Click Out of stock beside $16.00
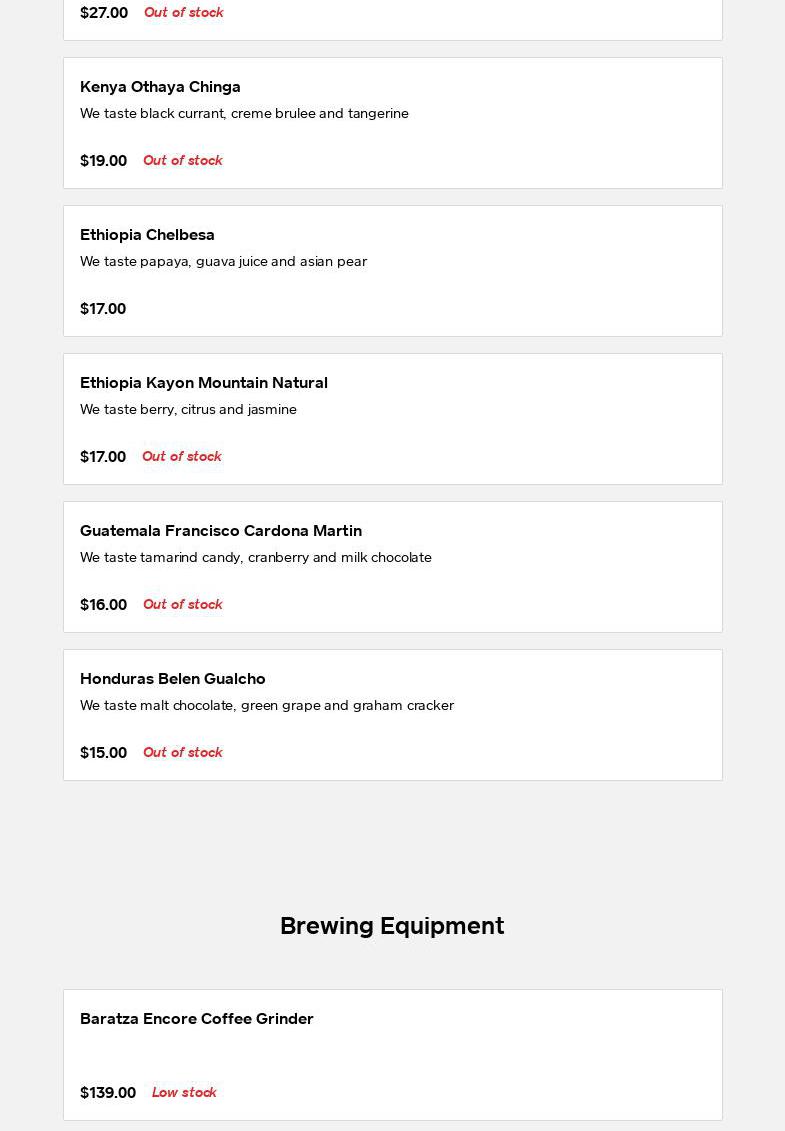 pyautogui.click(x=183, y=604)
